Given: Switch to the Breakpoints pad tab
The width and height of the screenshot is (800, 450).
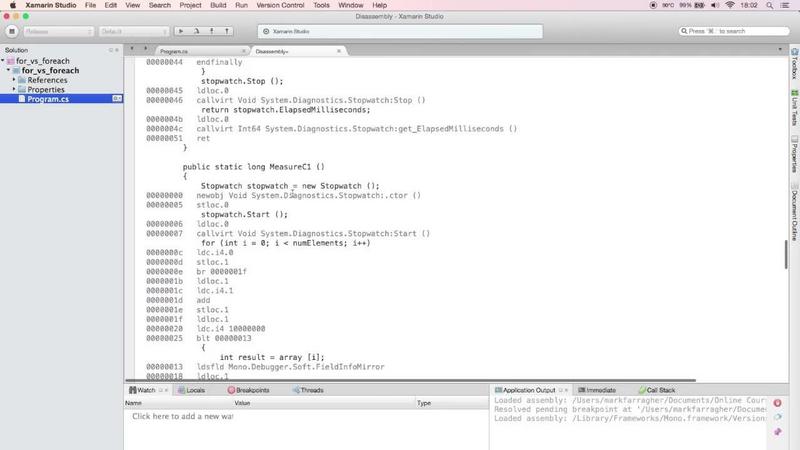Looking at the screenshot, I should click(248, 390).
